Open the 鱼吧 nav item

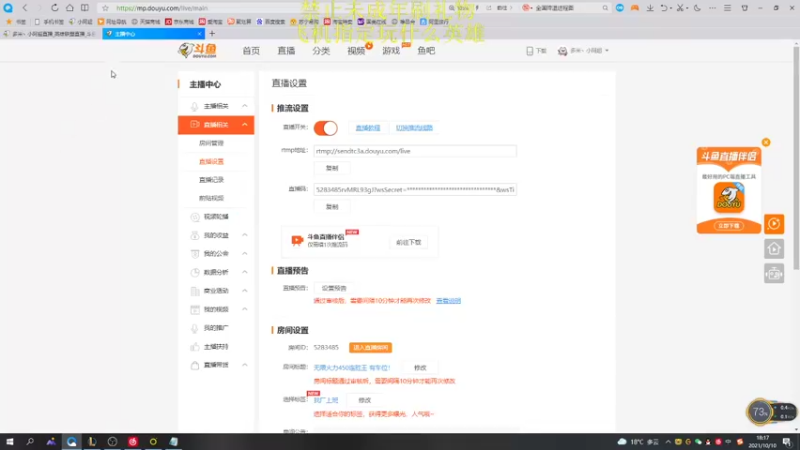tap(426, 51)
